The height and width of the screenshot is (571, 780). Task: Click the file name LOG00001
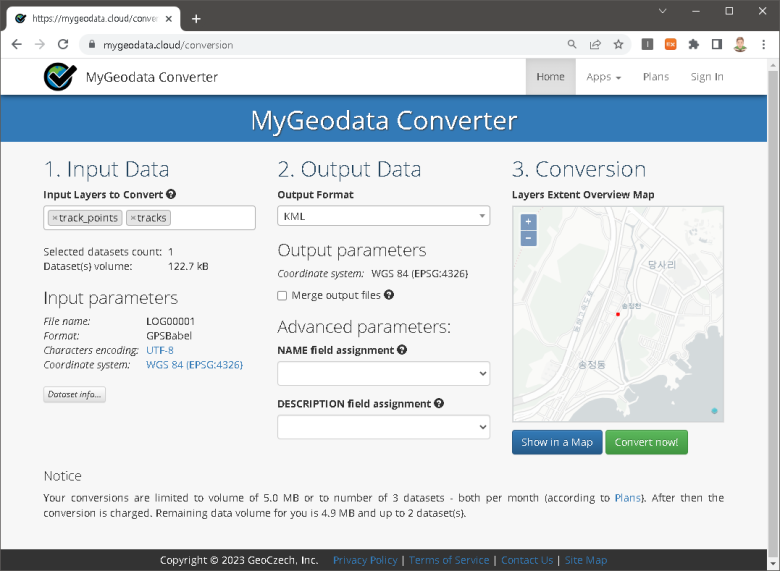click(171, 321)
